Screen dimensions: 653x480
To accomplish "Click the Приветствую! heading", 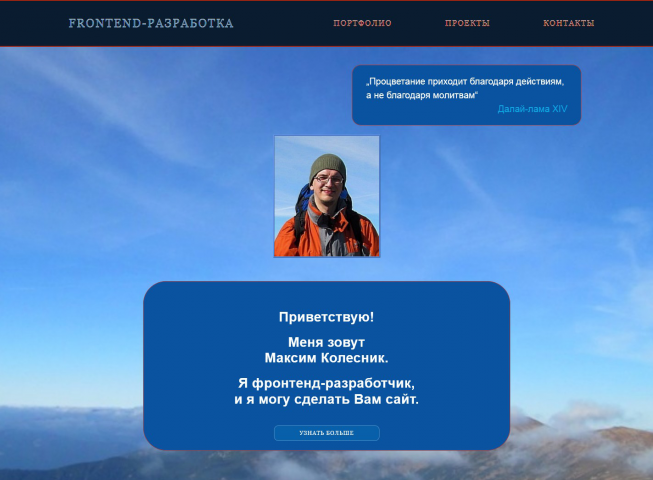I will 326,317.
